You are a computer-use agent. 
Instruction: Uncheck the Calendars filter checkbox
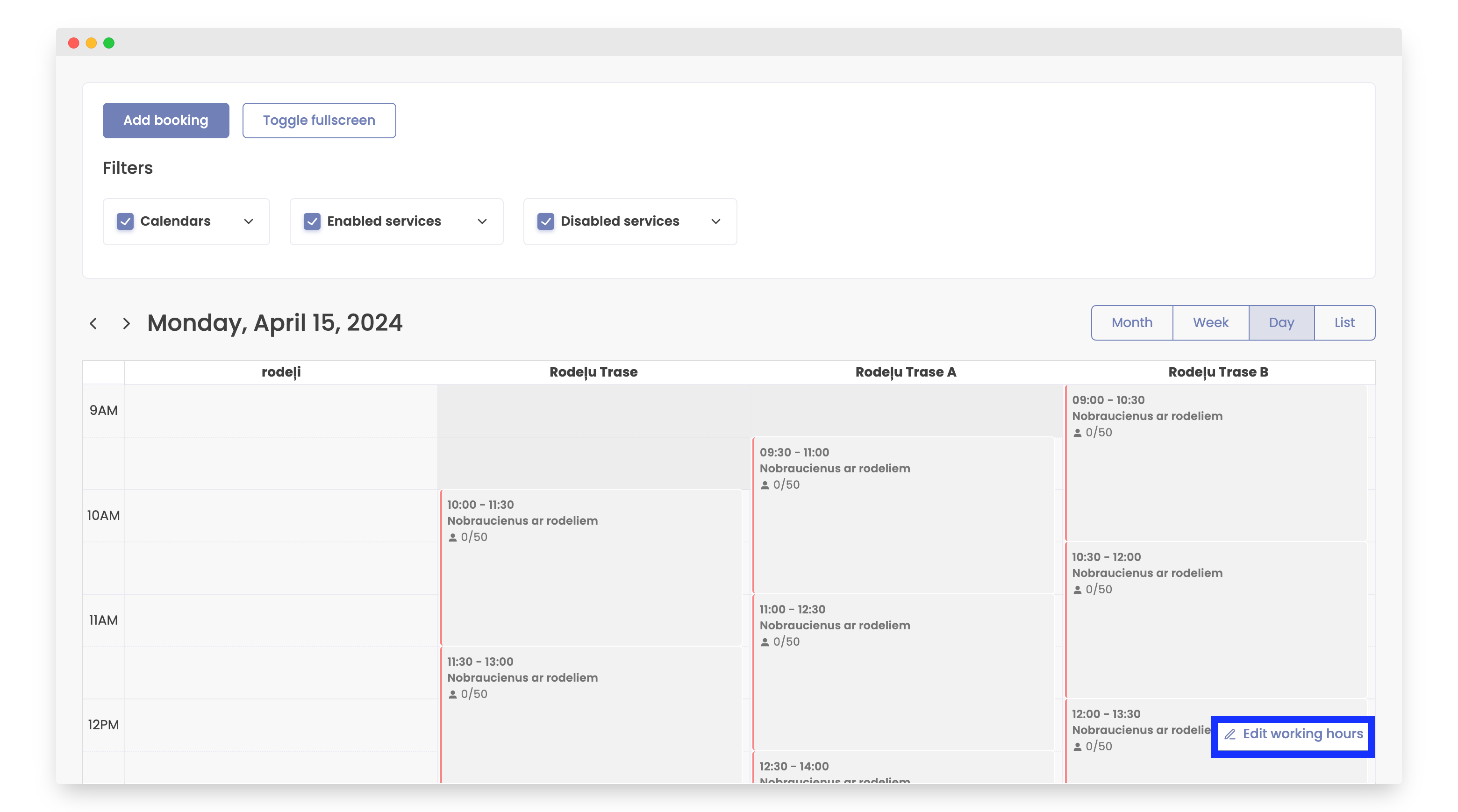point(125,221)
